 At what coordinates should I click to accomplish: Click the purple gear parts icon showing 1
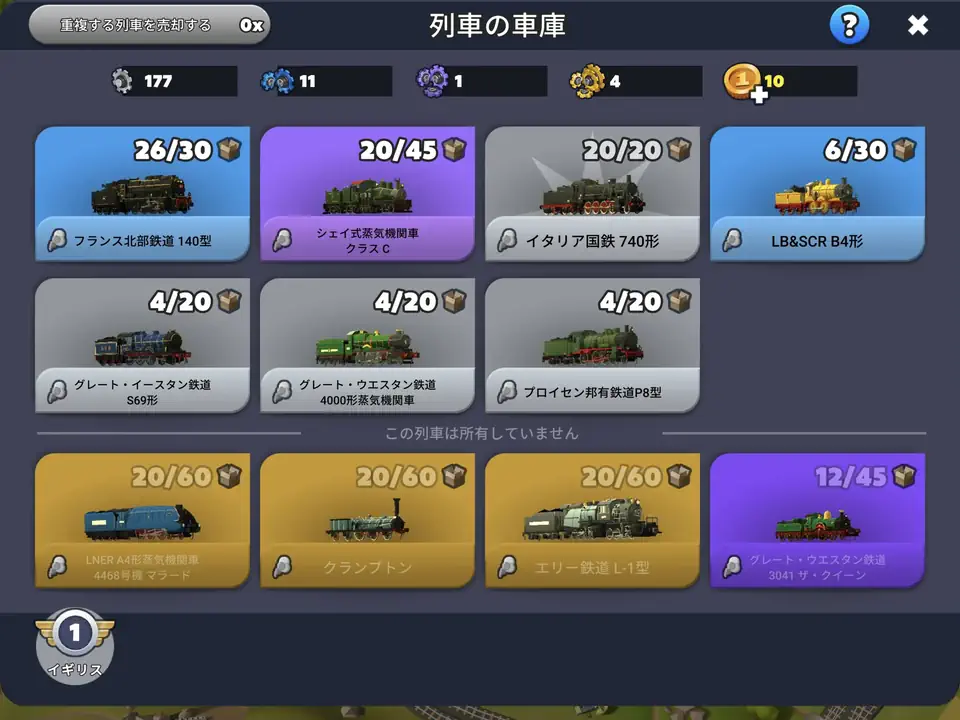(x=432, y=81)
